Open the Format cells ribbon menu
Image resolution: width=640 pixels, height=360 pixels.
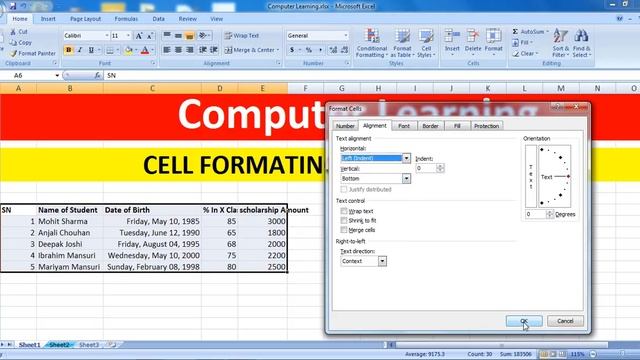[x=493, y=42]
